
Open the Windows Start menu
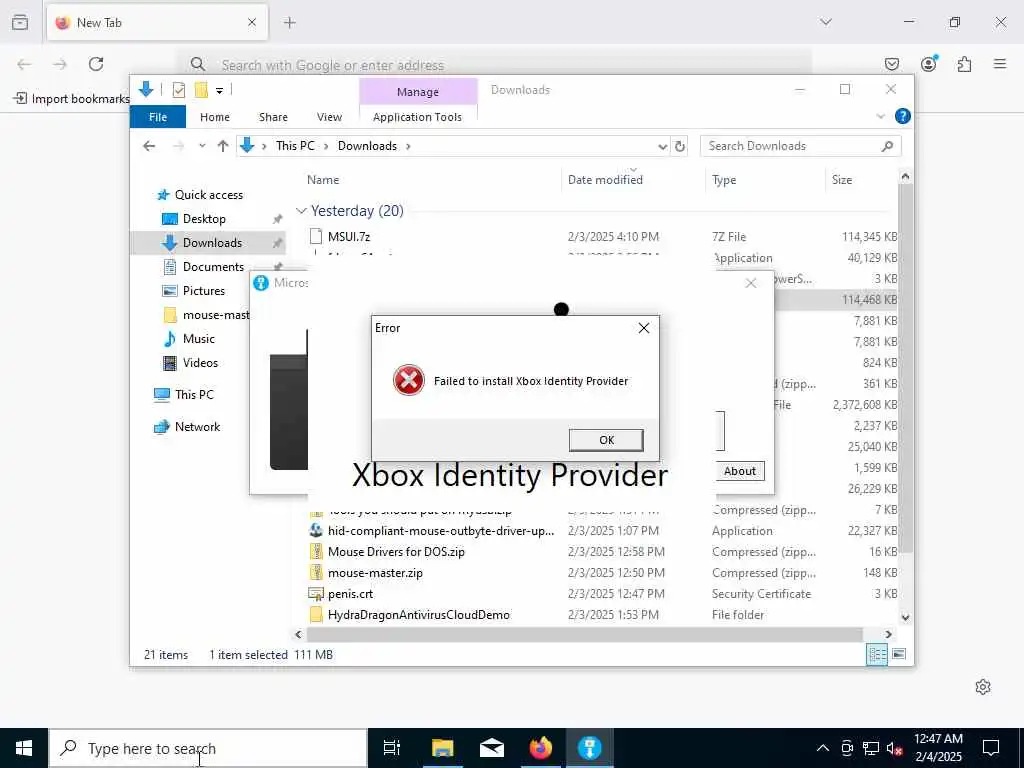click(24, 748)
